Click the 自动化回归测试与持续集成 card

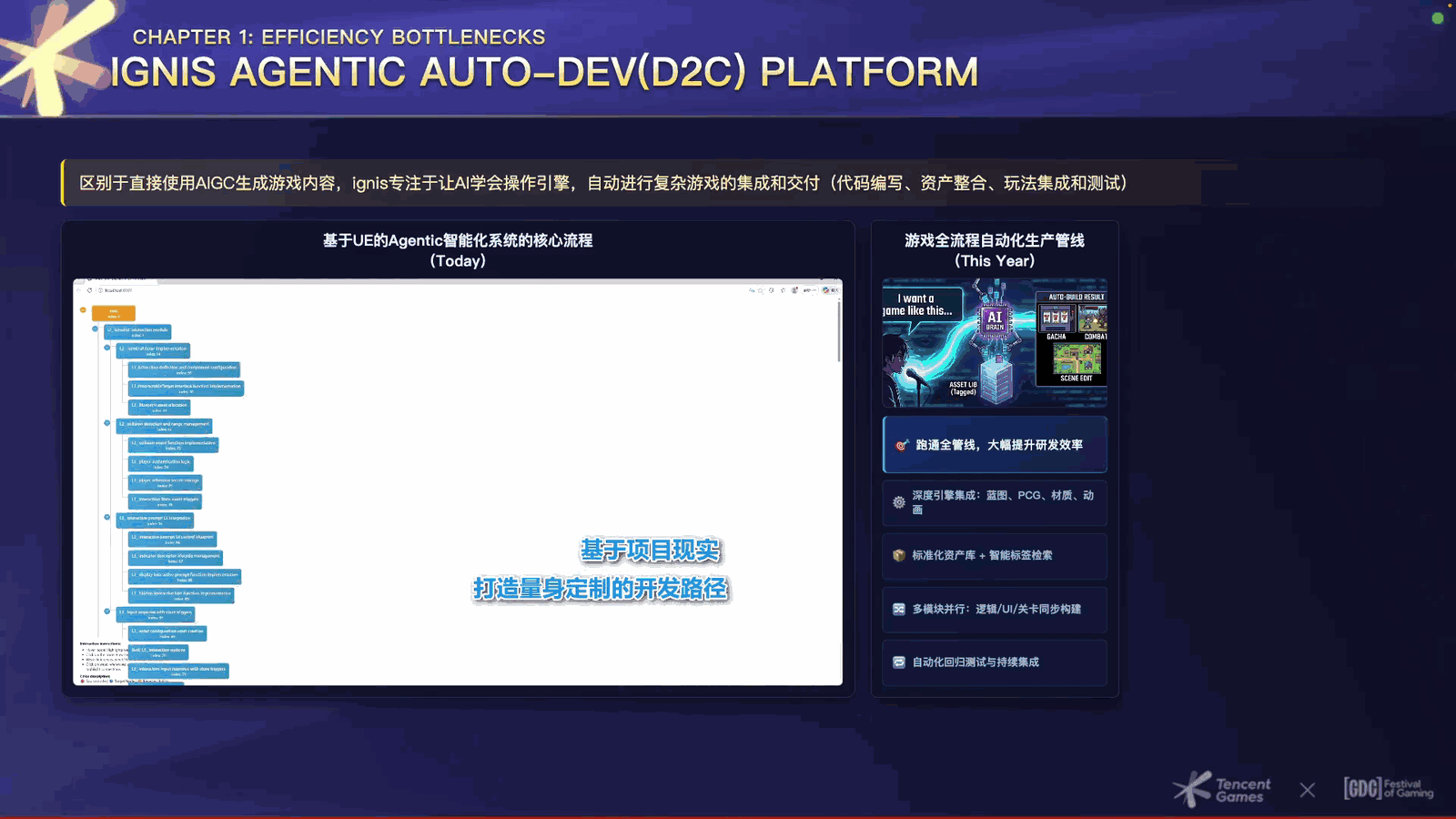995,662
